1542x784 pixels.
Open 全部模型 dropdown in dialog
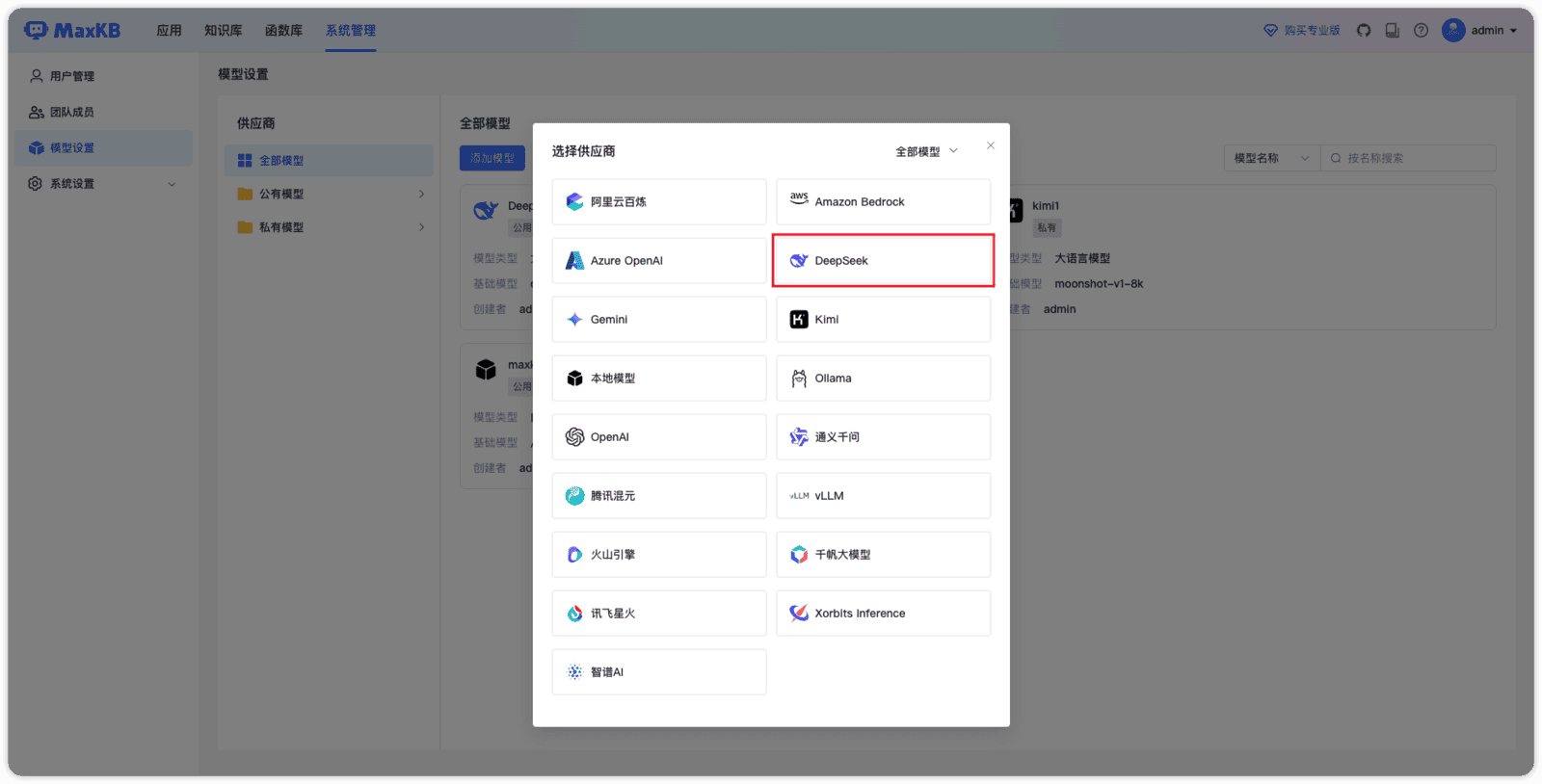coord(926,151)
